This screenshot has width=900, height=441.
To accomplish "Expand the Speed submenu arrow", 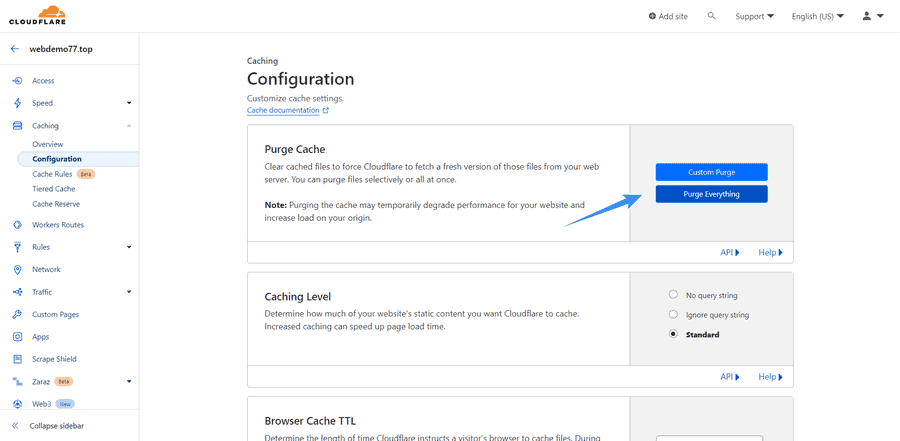I will pos(129,103).
